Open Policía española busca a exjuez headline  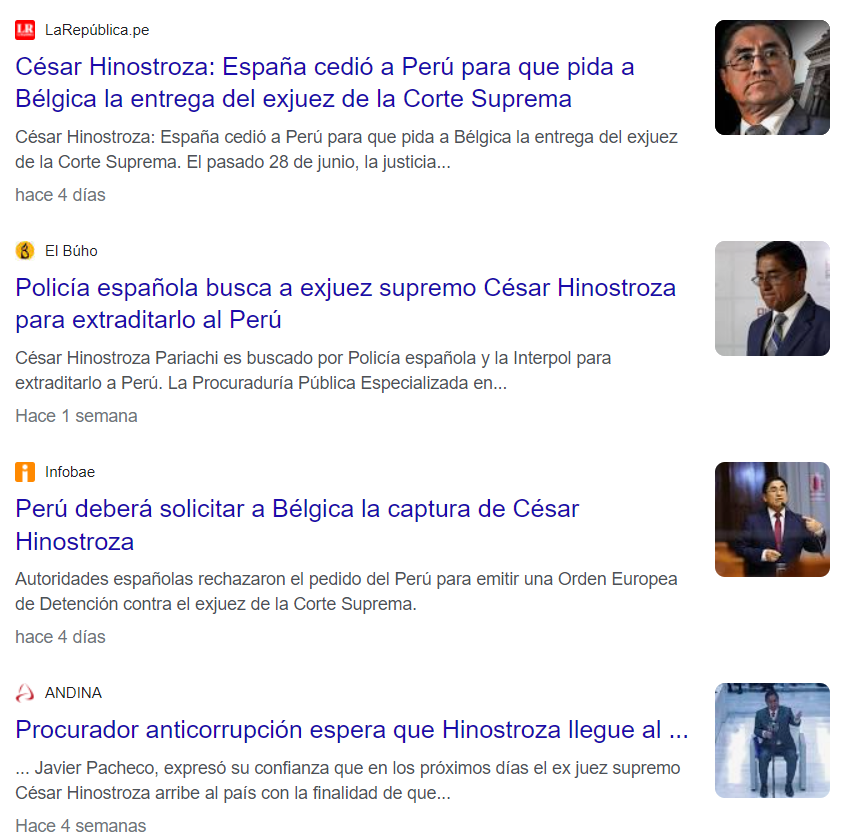345,303
